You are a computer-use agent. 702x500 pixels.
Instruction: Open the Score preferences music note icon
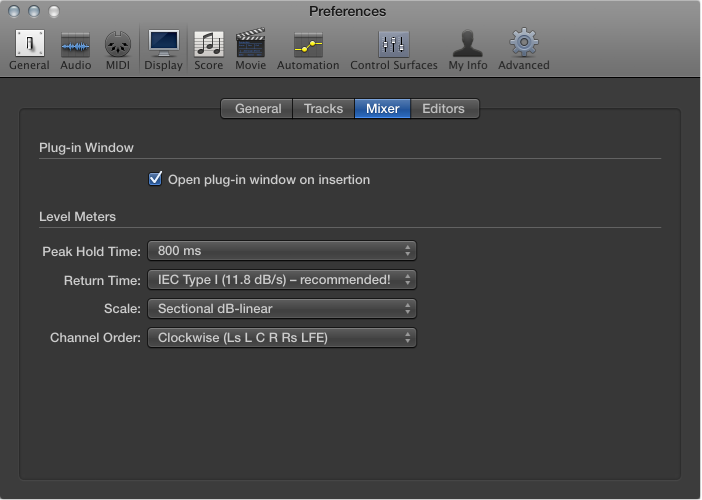[x=209, y=44]
